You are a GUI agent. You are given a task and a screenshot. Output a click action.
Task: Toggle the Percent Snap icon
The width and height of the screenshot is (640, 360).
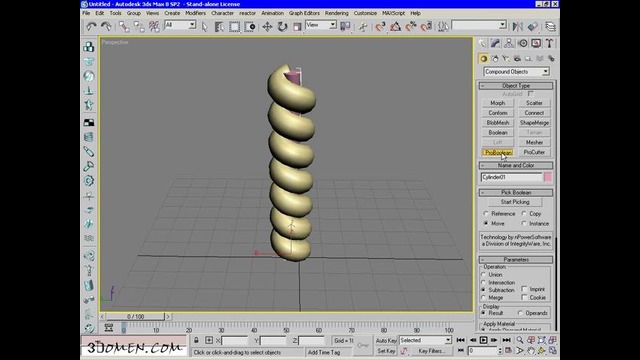[x=411, y=27]
